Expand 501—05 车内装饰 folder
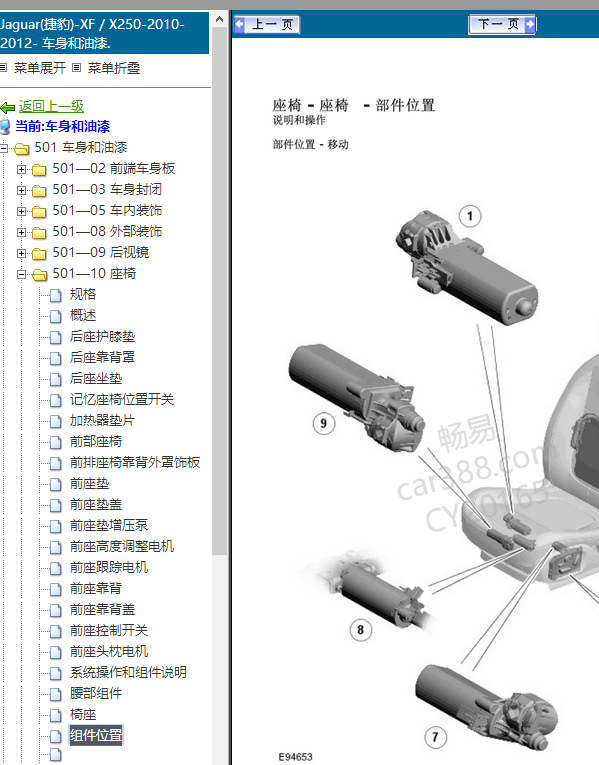 point(21,211)
